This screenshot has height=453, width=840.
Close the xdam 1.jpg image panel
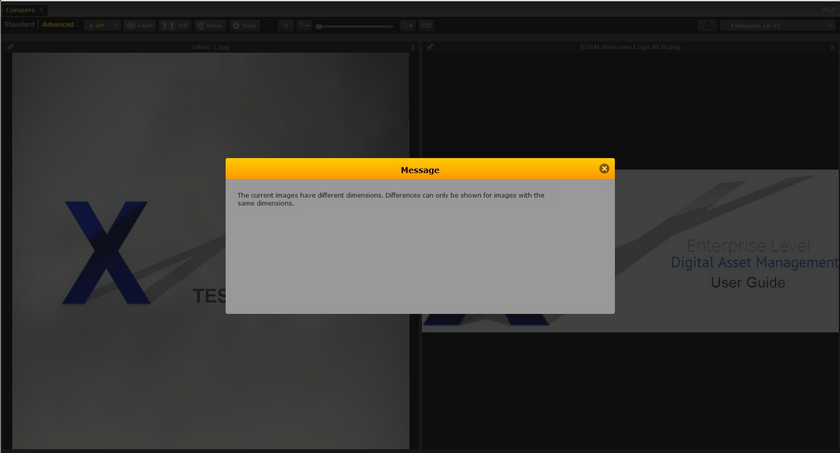coord(412,47)
